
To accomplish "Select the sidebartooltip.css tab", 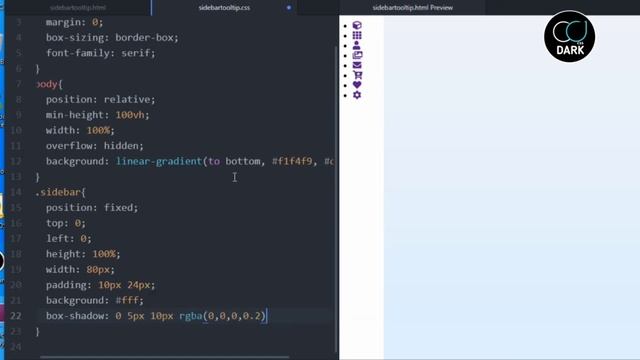I will coord(224,7).
